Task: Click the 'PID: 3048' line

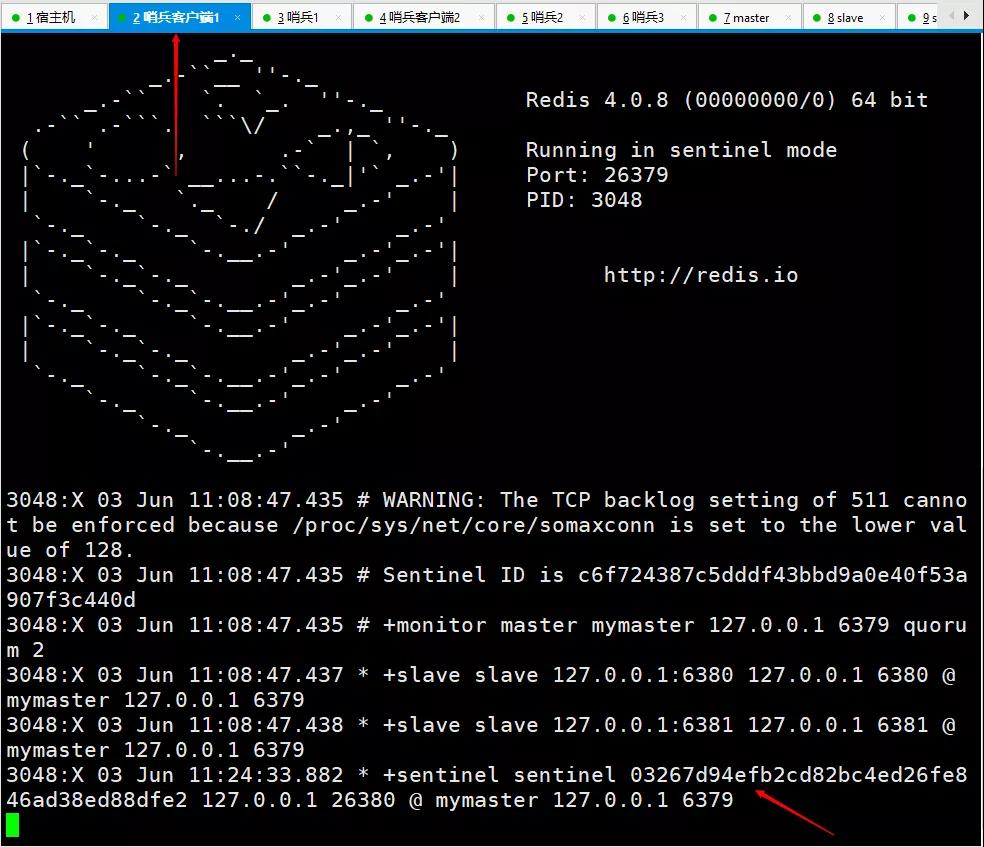Action: 584,200
